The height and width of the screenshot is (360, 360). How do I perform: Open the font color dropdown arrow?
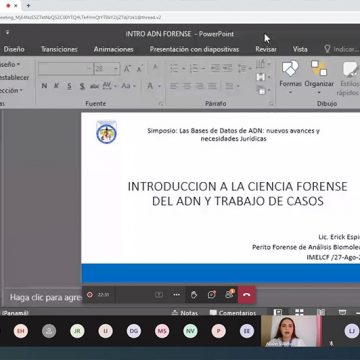[159, 86]
